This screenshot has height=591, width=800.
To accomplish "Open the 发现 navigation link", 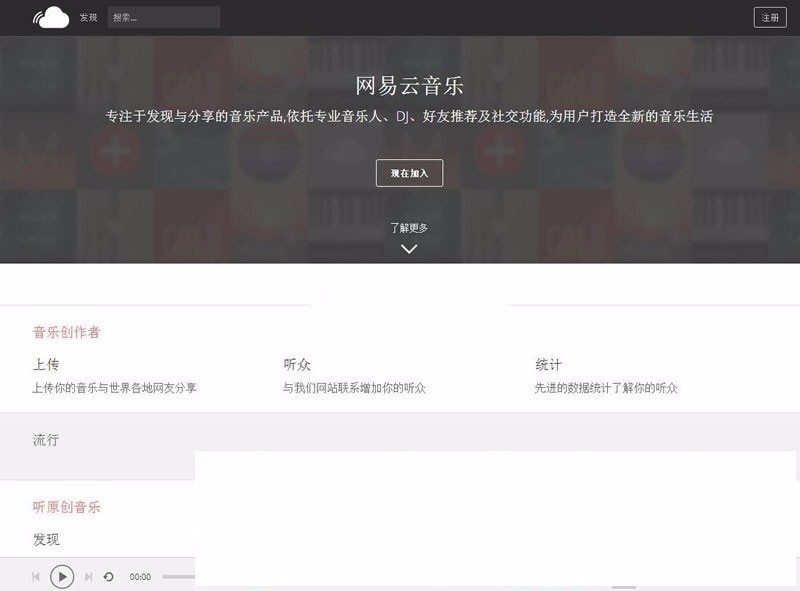I will point(88,17).
